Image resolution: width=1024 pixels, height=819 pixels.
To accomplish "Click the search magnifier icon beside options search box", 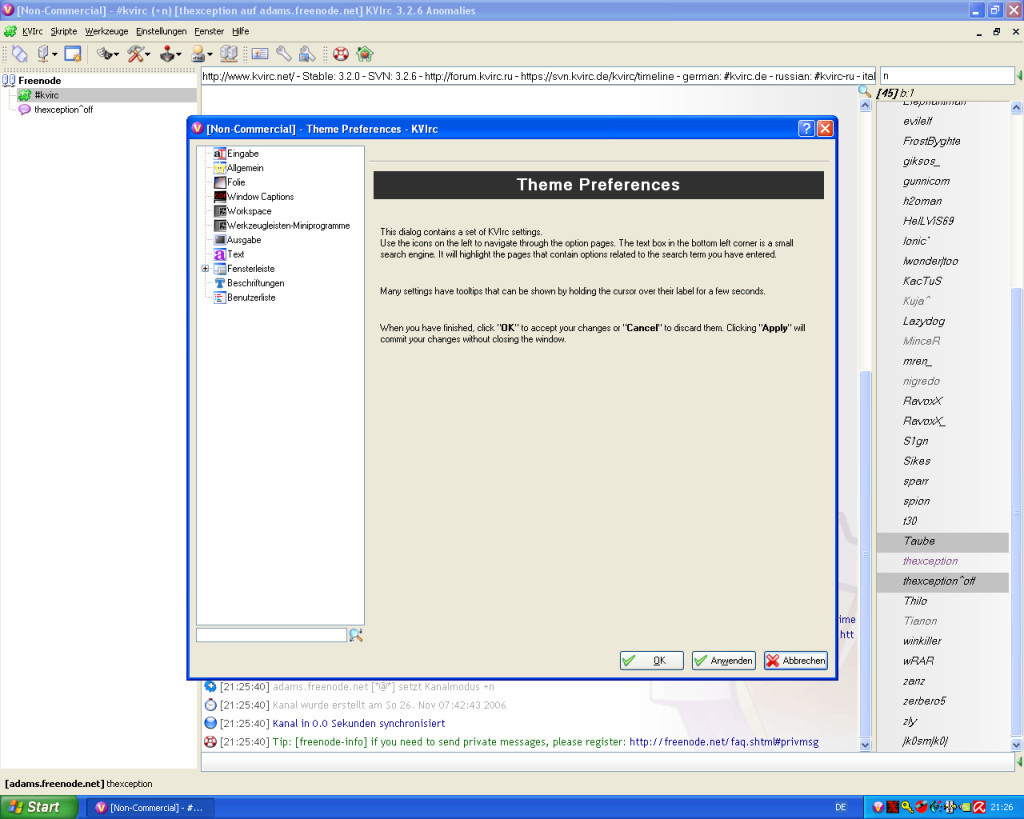I will pyautogui.click(x=356, y=635).
